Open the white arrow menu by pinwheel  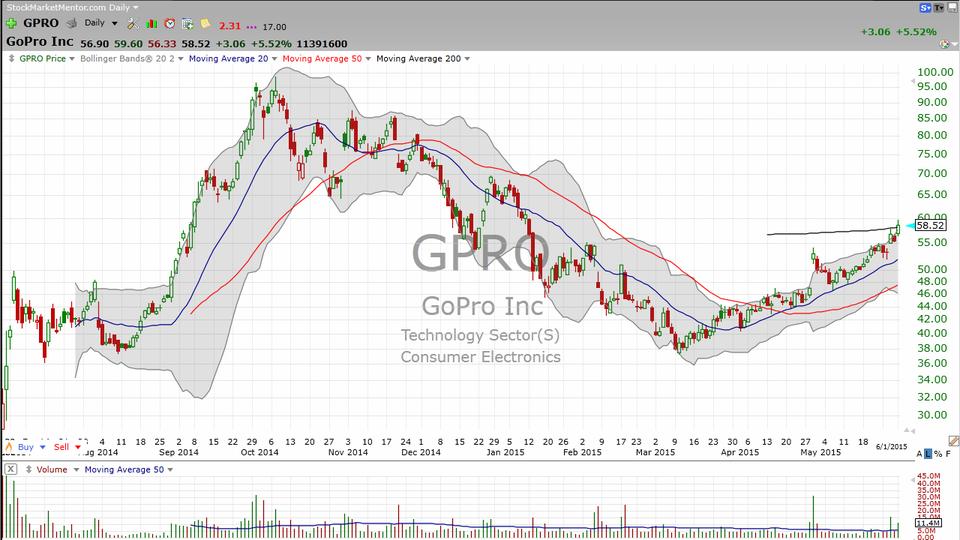[x=954, y=45]
